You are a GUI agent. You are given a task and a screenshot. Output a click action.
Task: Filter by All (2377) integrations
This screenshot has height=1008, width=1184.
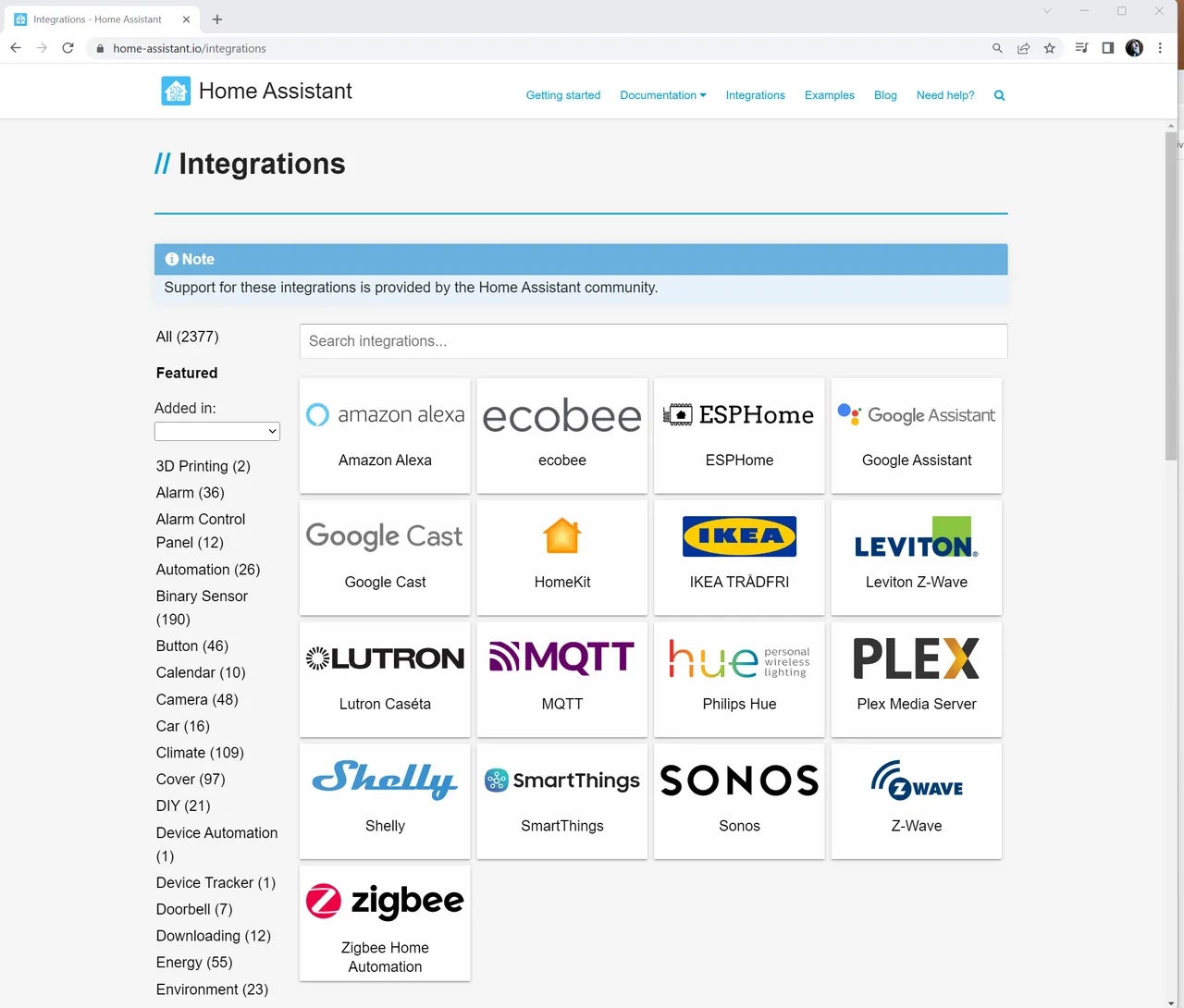tap(188, 337)
